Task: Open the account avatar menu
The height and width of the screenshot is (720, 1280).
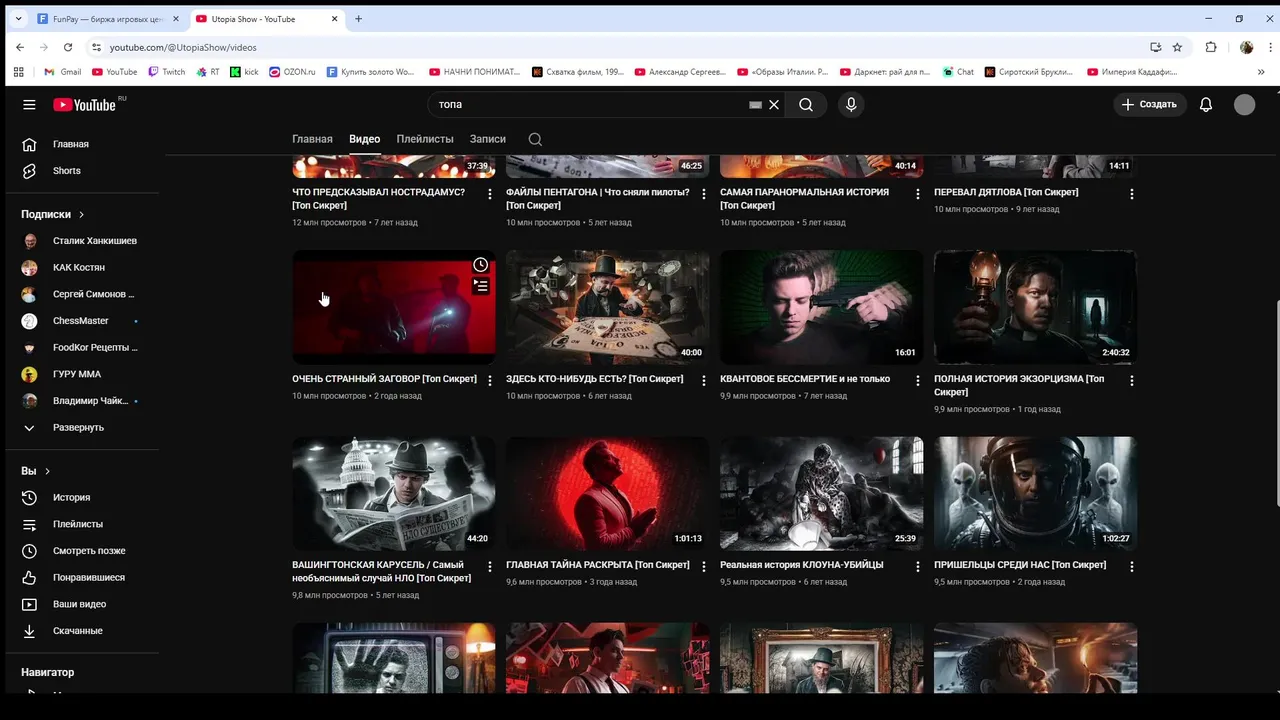Action: (x=1244, y=104)
